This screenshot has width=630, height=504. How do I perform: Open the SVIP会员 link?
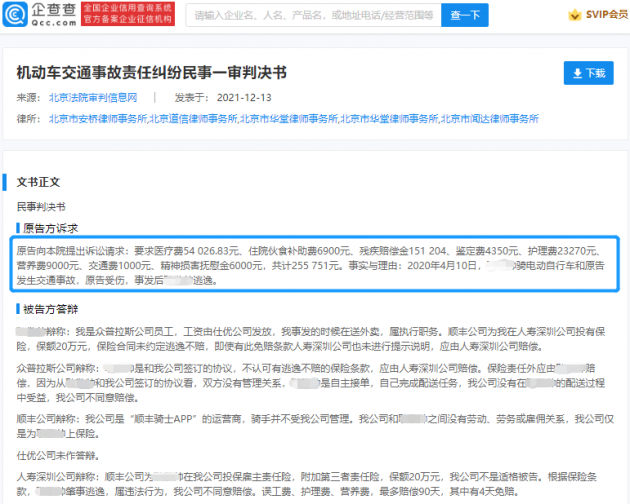(607, 15)
